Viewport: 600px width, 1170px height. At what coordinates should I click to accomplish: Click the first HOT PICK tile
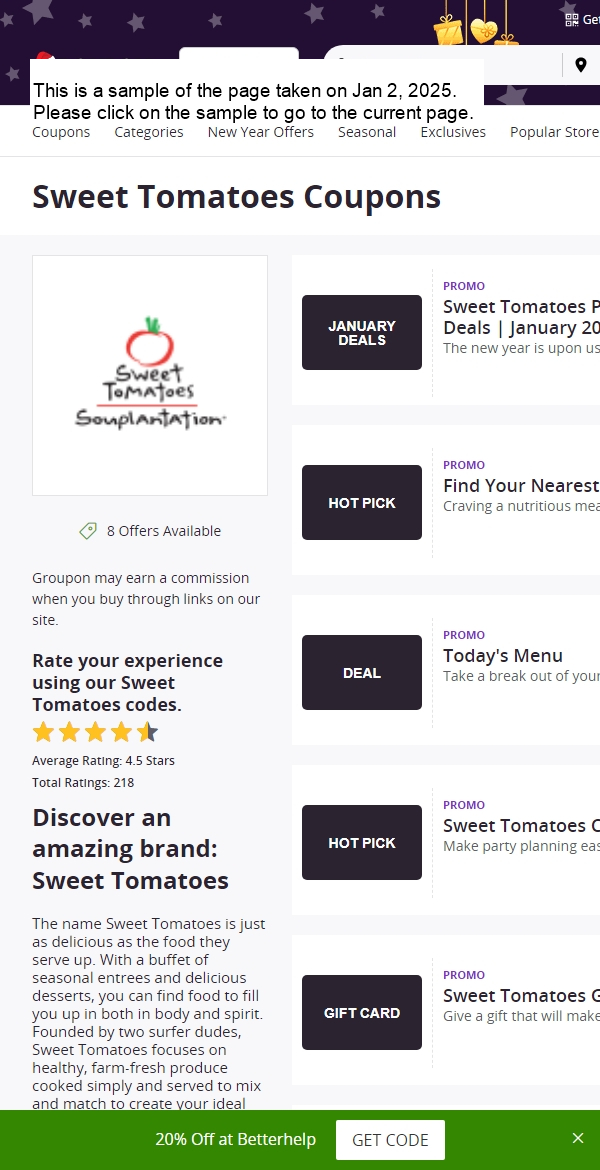[x=362, y=502]
